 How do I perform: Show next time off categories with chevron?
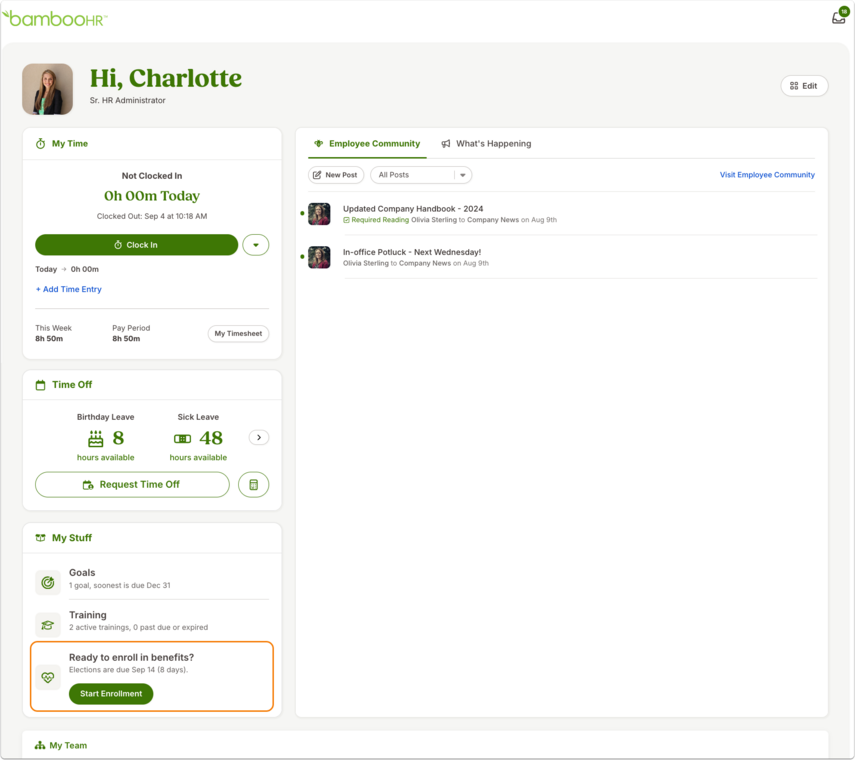coord(259,437)
